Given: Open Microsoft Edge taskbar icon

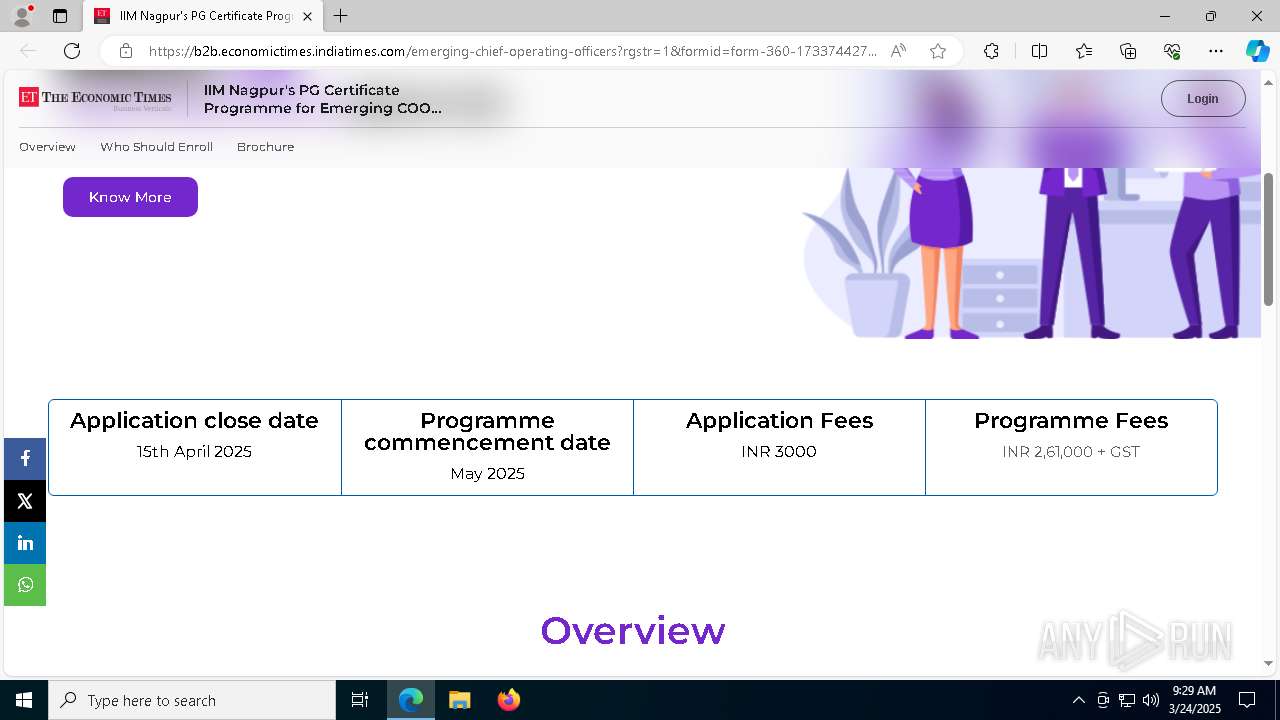Looking at the screenshot, I should (x=411, y=700).
